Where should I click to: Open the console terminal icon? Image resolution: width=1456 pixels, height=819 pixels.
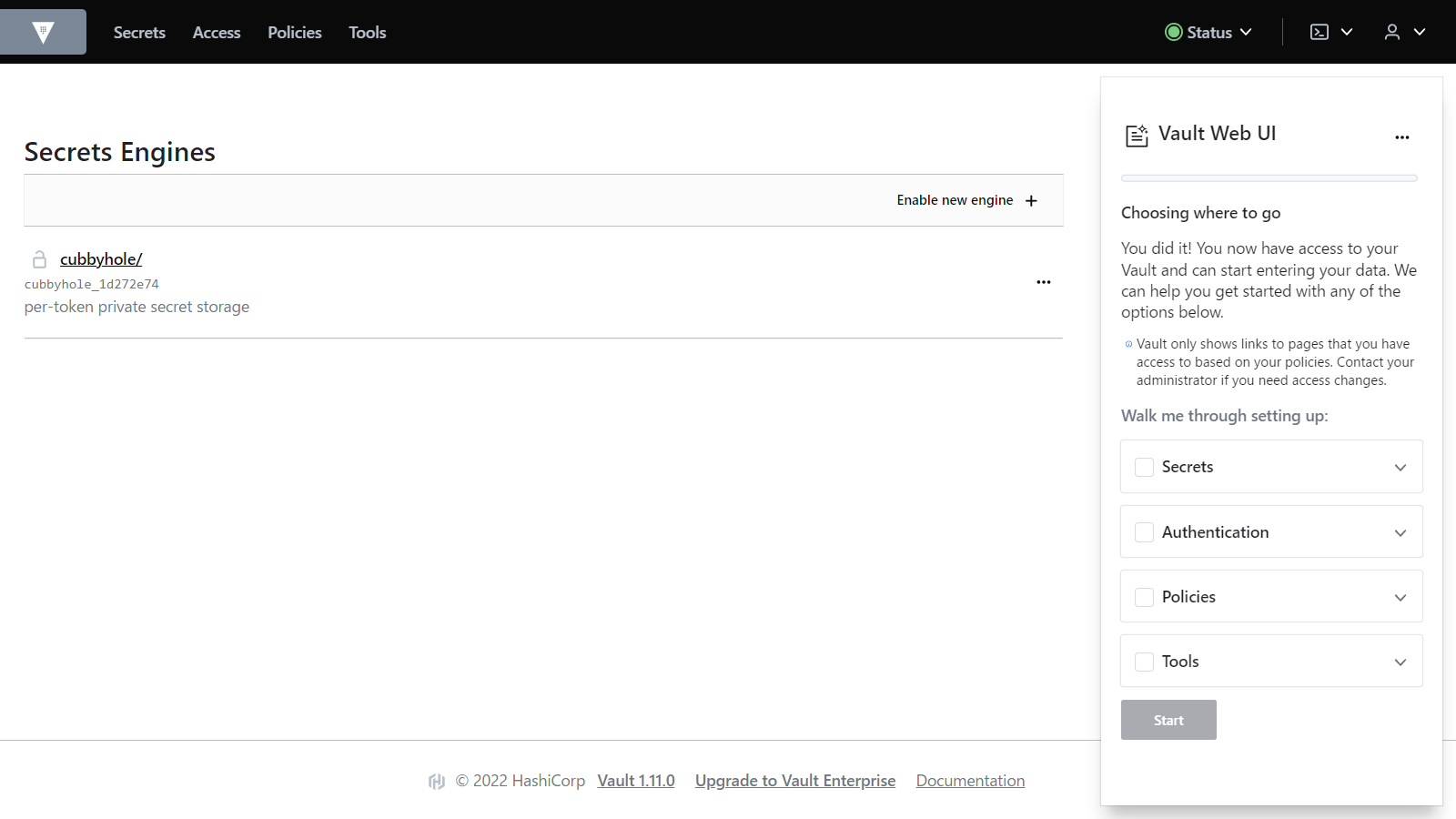pyautogui.click(x=1319, y=32)
